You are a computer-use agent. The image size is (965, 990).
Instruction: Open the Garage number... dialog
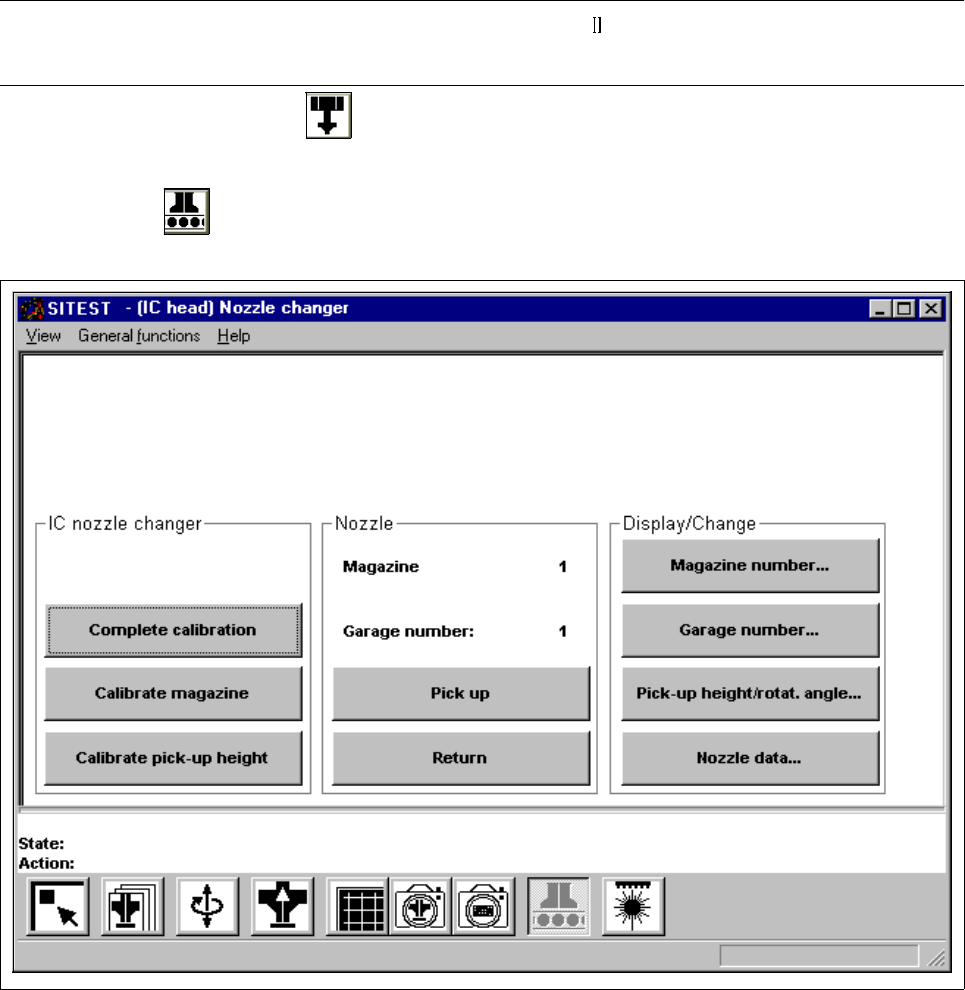point(750,630)
